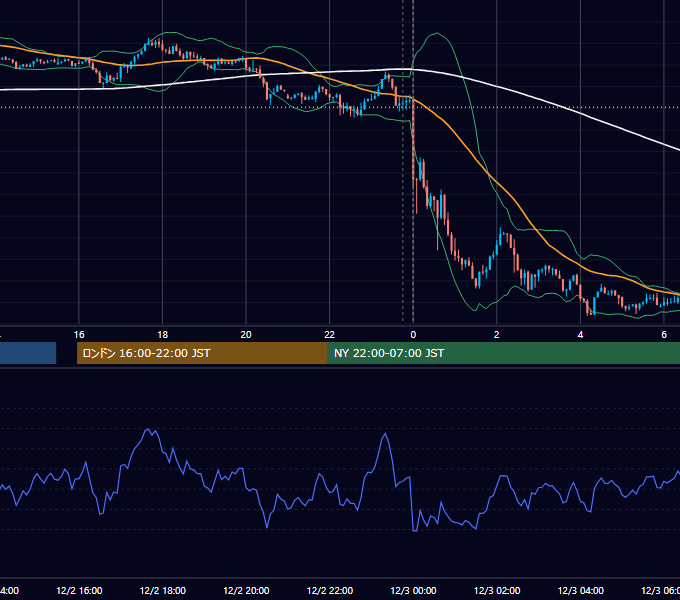Click the blue session bar before ロンドン
This screenshot has height=600, width=680.
tap(28, 353)
